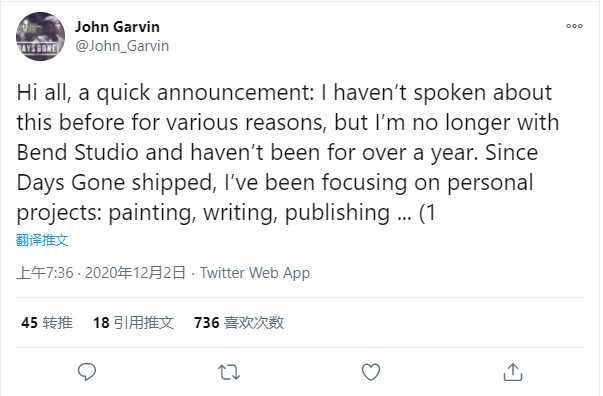
Task: Click the 喜欢次数 label beside 736
Action: (x=254, y=323)
